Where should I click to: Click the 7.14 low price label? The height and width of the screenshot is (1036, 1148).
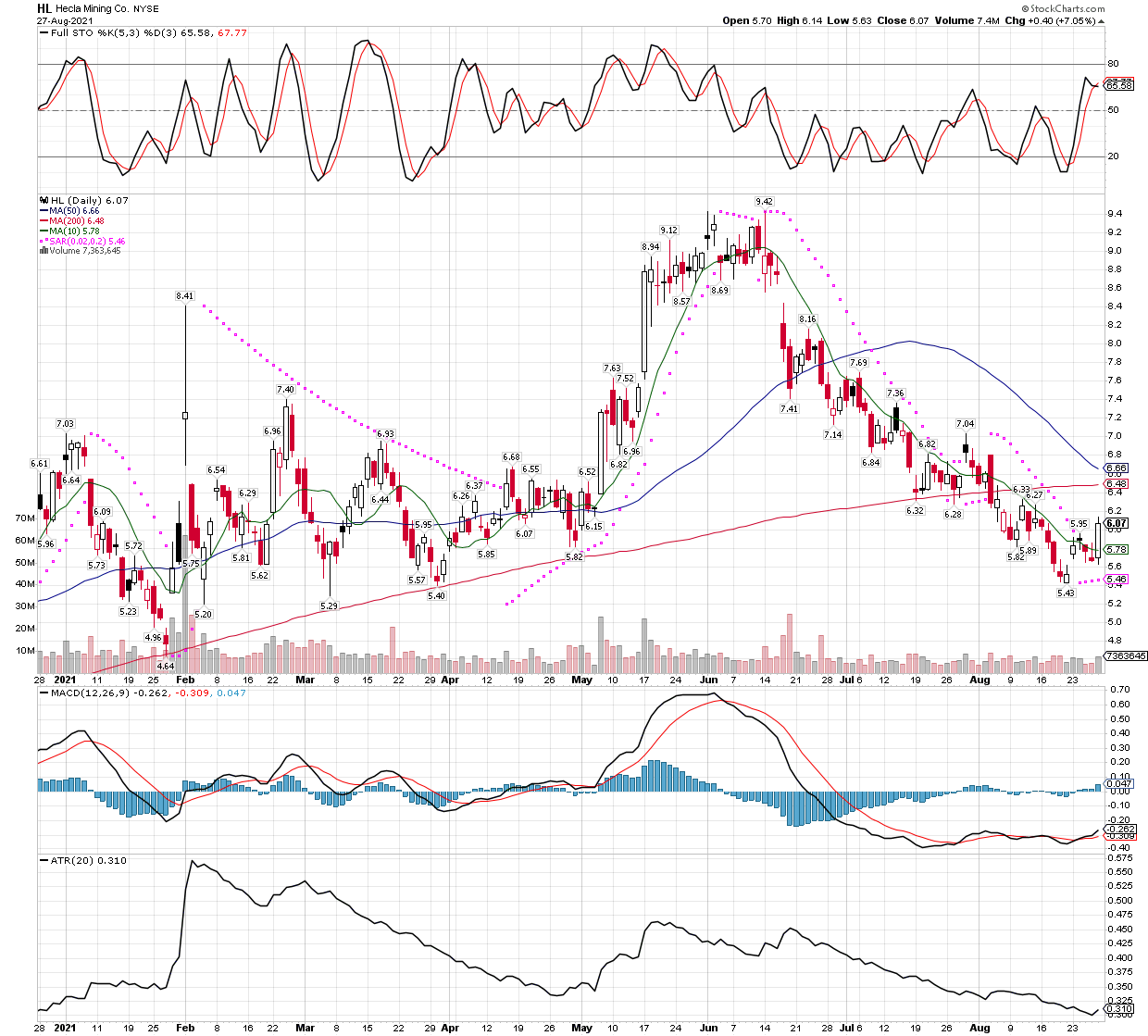(x=833, y=435)
